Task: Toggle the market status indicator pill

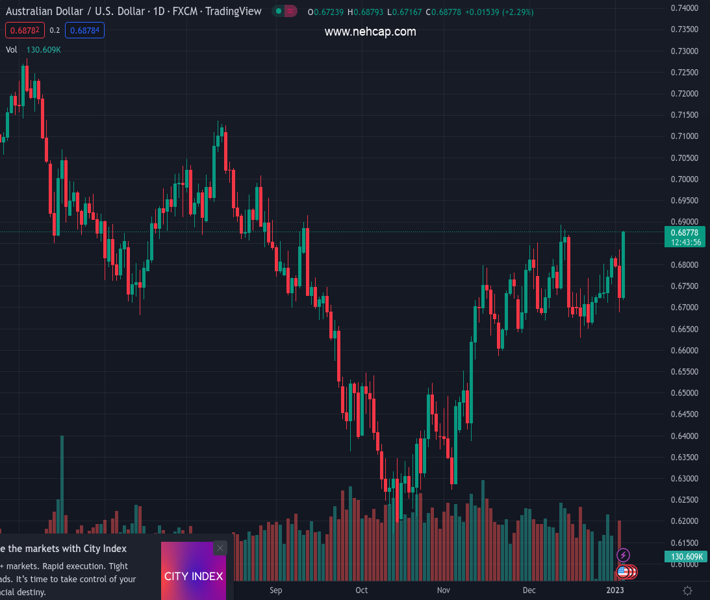Action: (x=286, y=12)
